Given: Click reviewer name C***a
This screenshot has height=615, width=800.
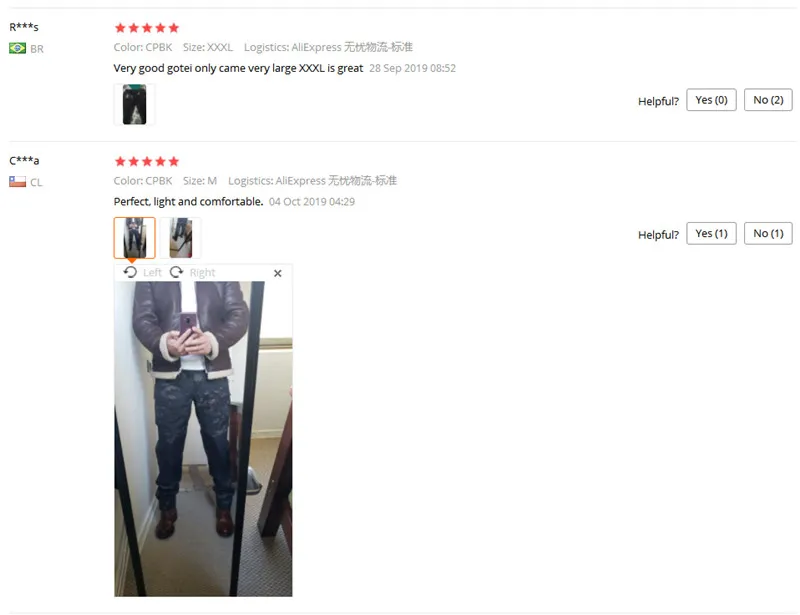Looking at the screenshot, I should (x=24, y=160).
